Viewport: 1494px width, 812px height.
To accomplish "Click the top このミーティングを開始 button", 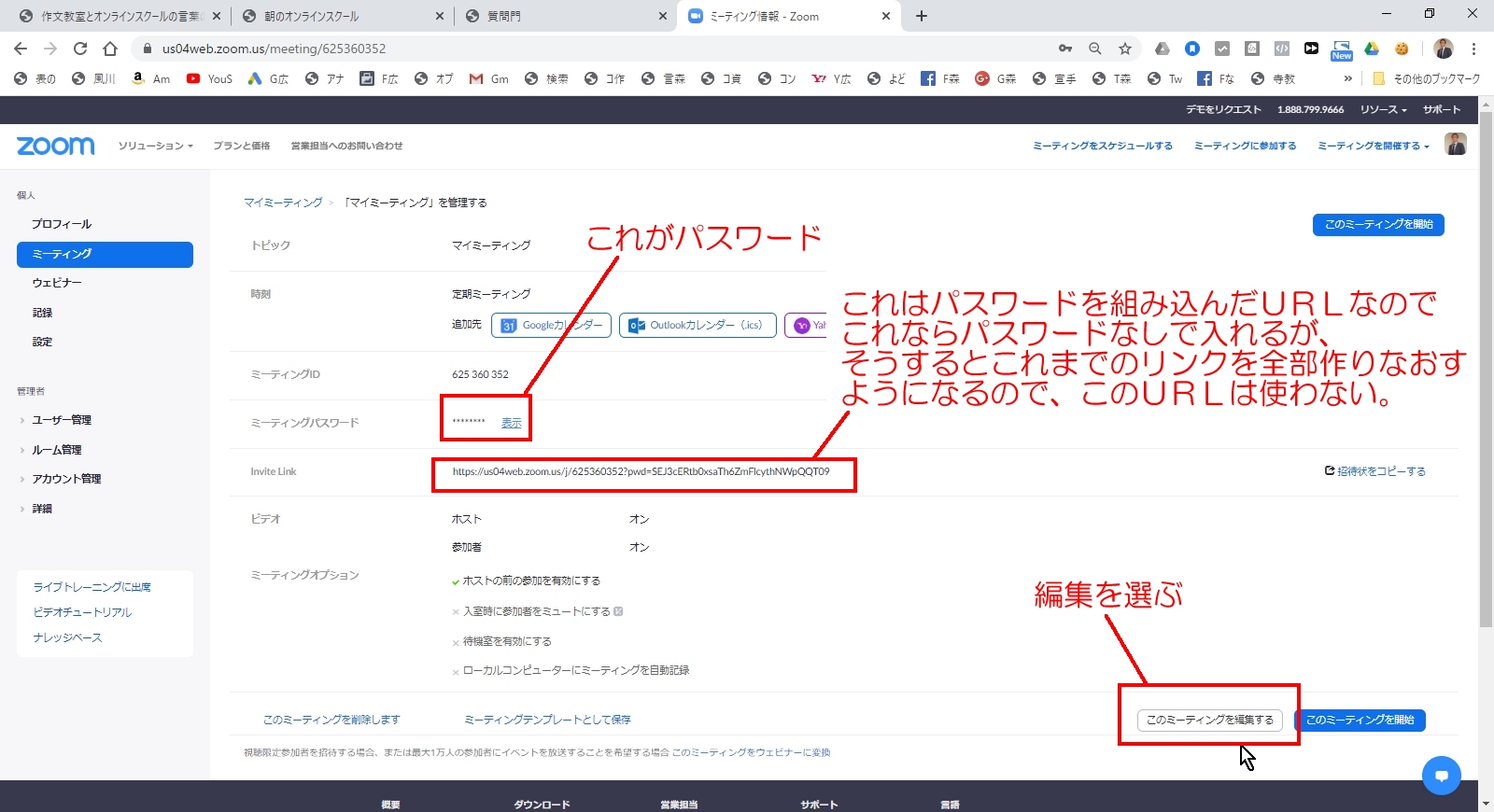I will point(1378,224).
